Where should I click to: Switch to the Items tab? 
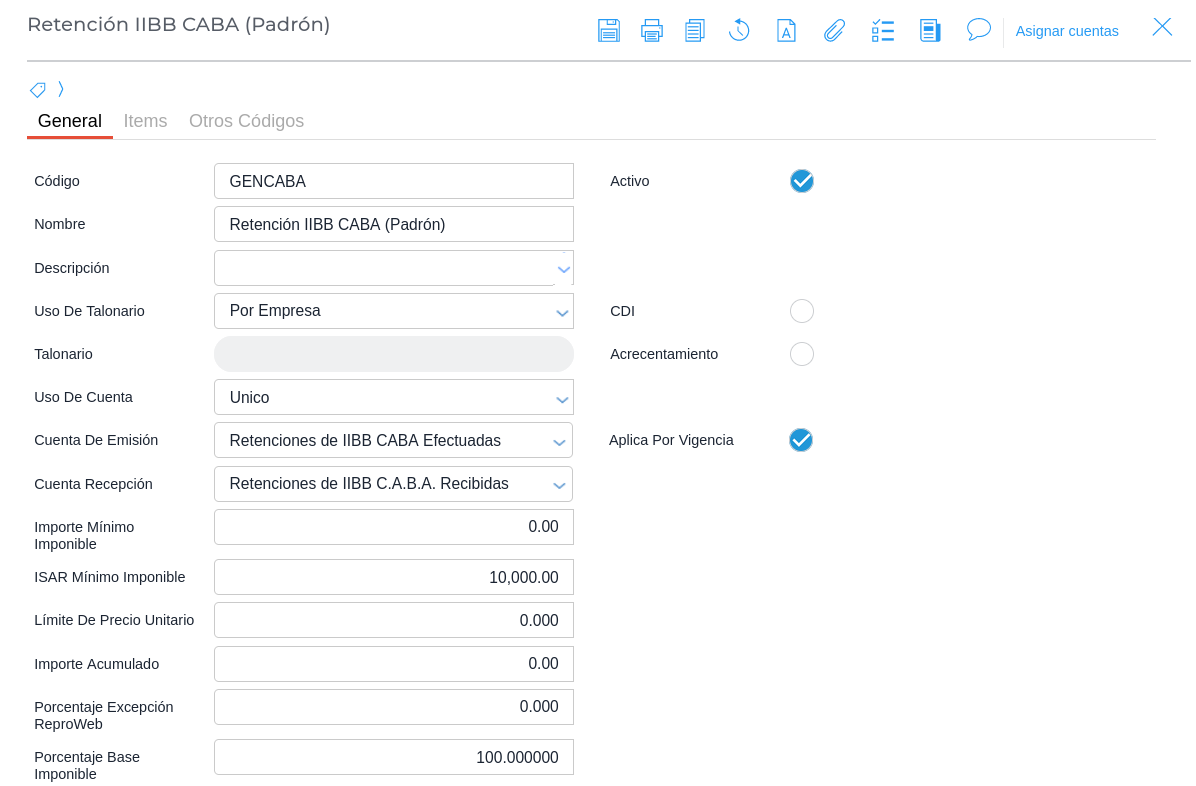click(x=145, y=121)
